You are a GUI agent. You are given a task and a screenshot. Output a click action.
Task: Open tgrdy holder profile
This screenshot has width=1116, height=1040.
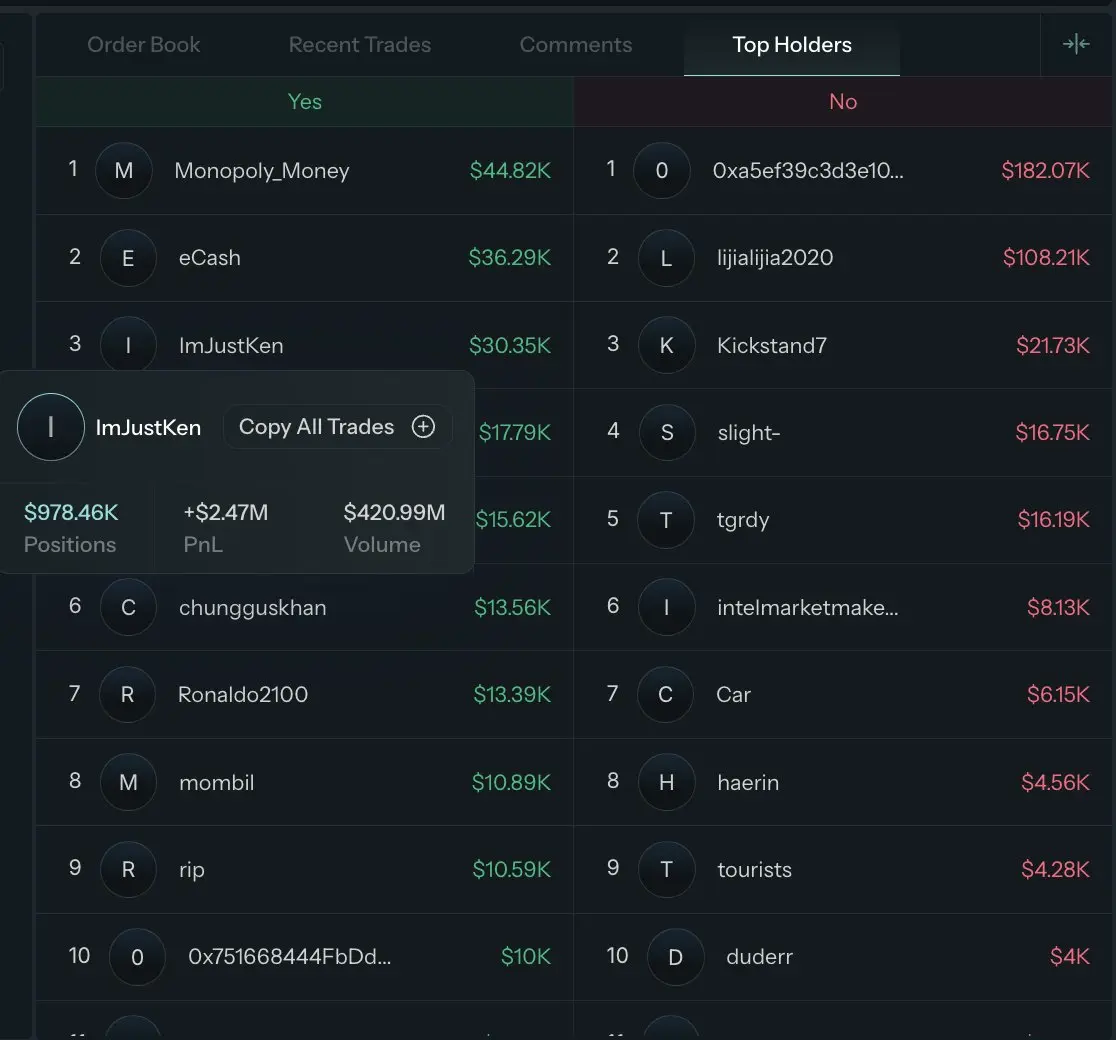point(743,520)
